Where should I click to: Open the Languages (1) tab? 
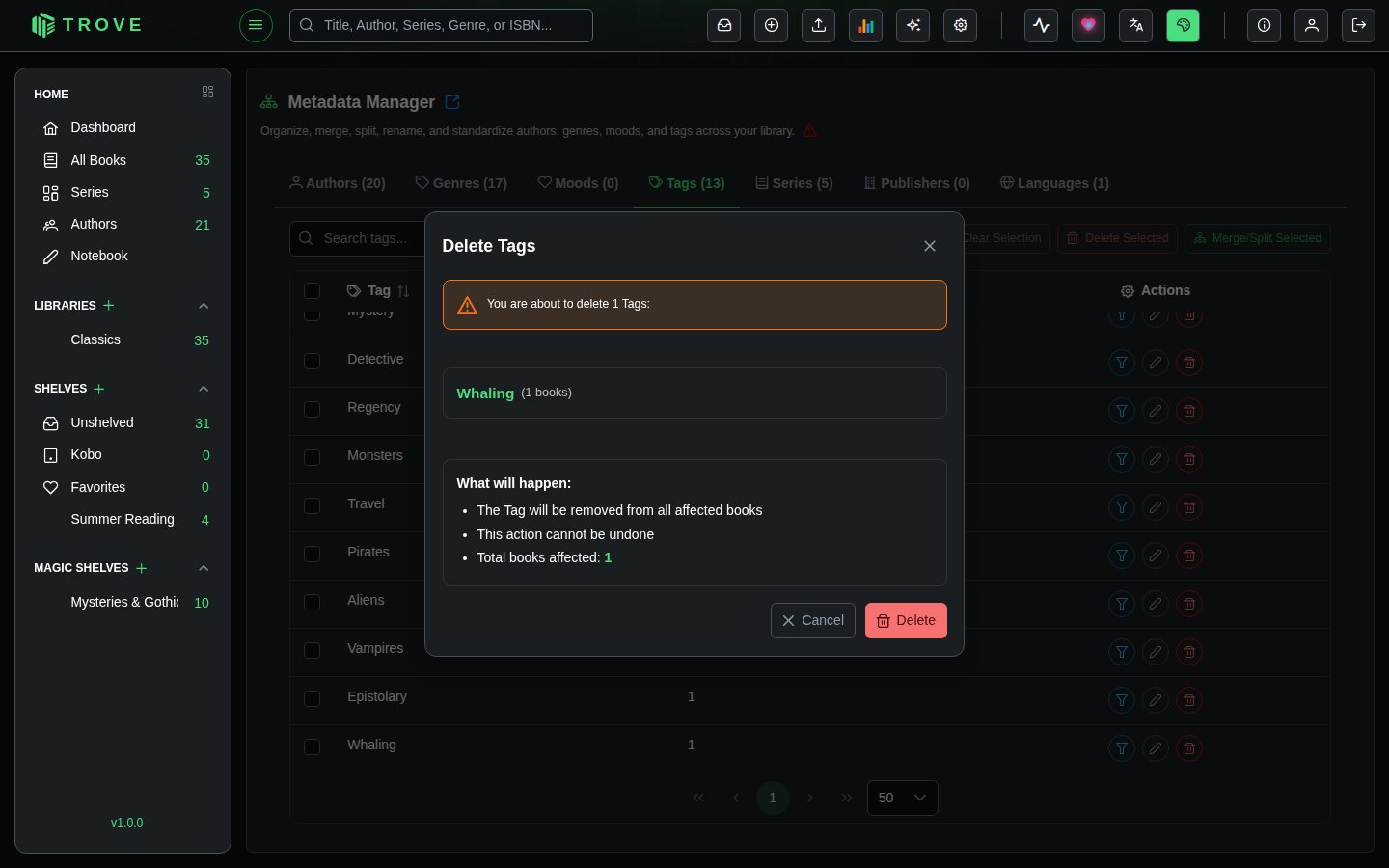[1054, 183]
